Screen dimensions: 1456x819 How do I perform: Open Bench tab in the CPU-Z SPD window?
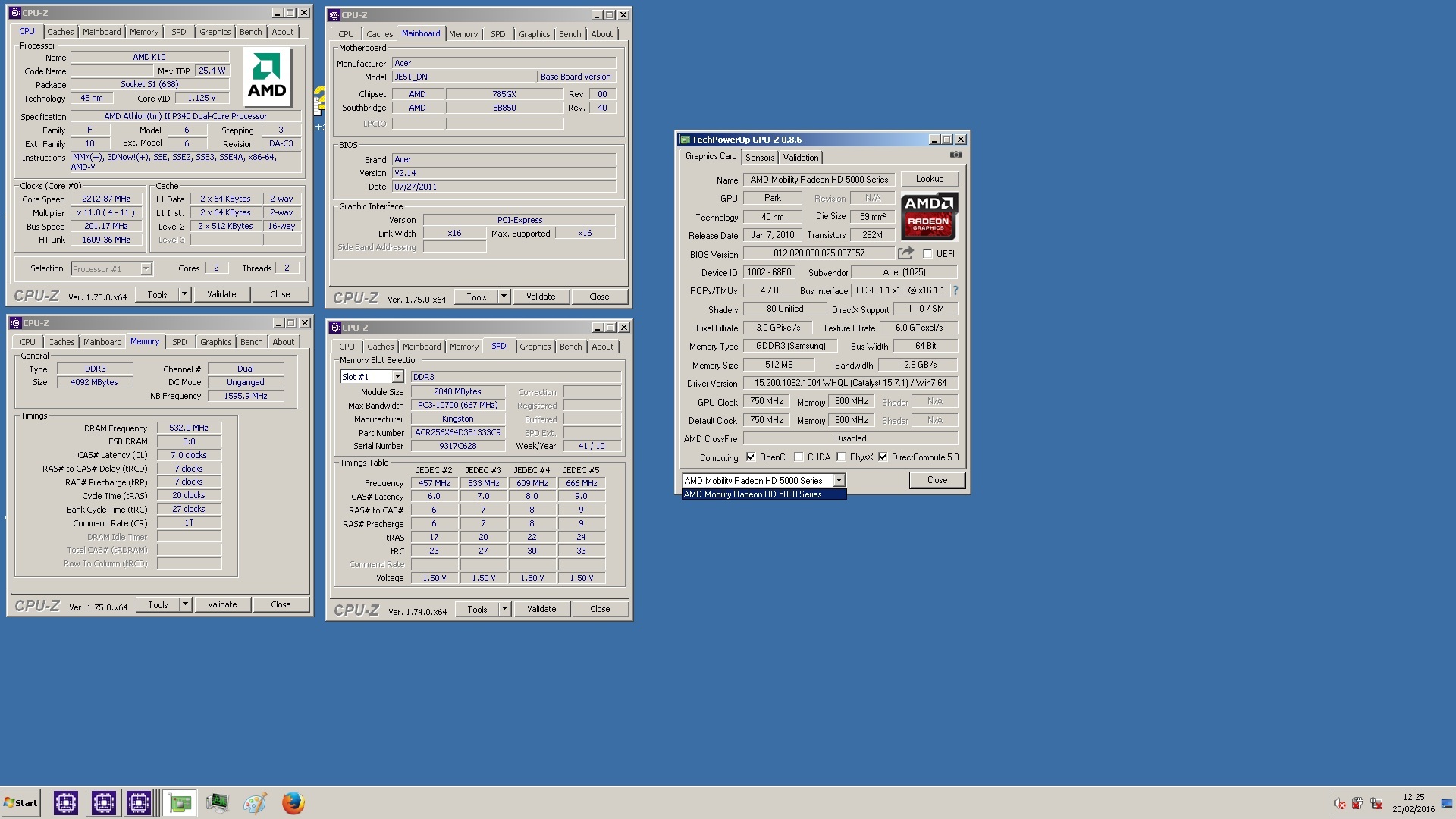pos(570,347)
